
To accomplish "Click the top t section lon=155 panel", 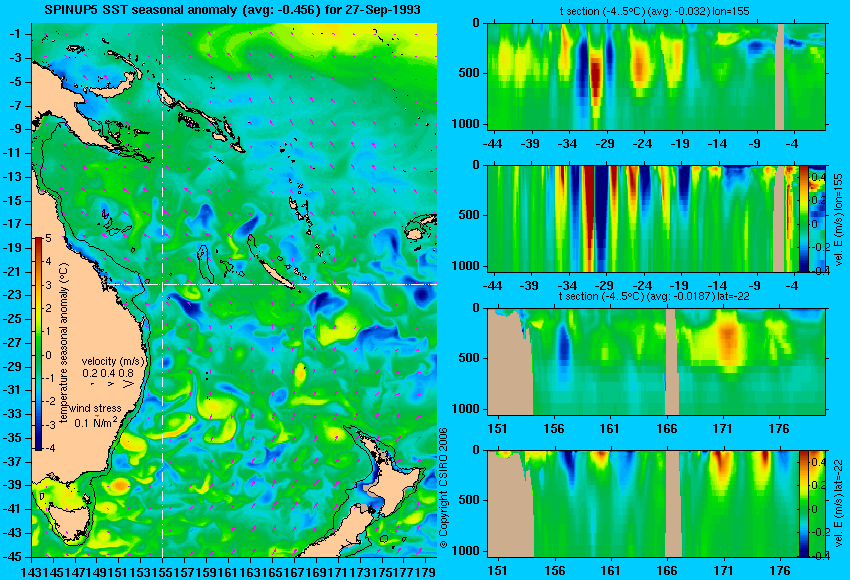I will [656, 76].
